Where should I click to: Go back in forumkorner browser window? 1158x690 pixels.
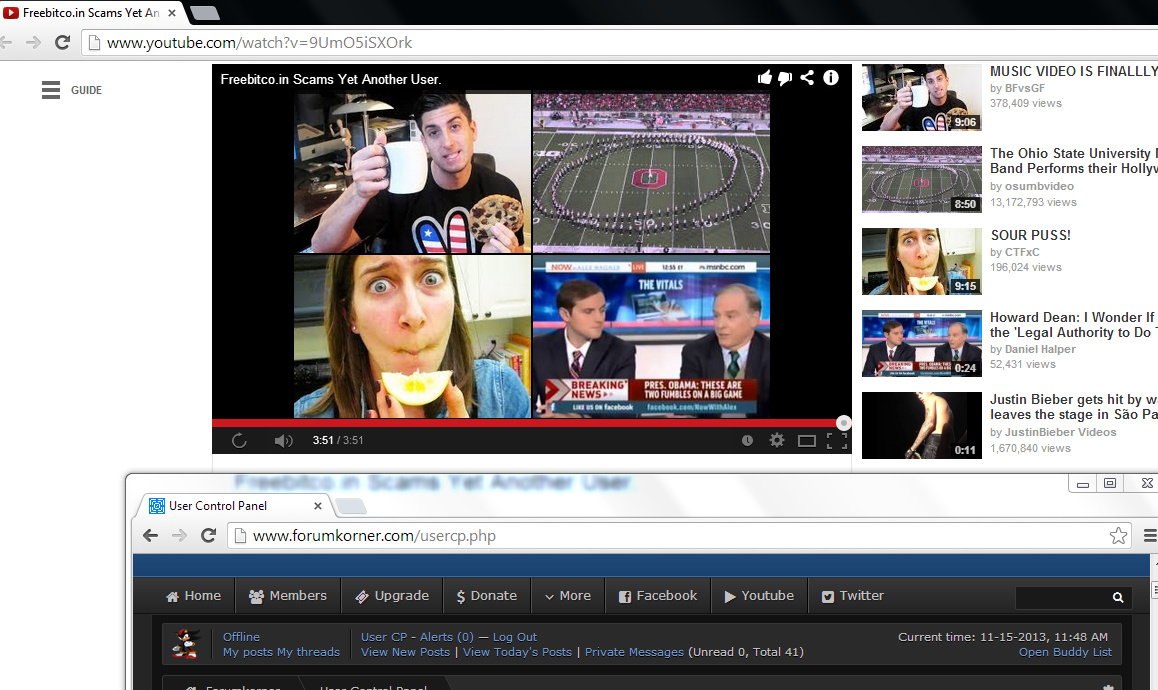(x=151, y=536)
